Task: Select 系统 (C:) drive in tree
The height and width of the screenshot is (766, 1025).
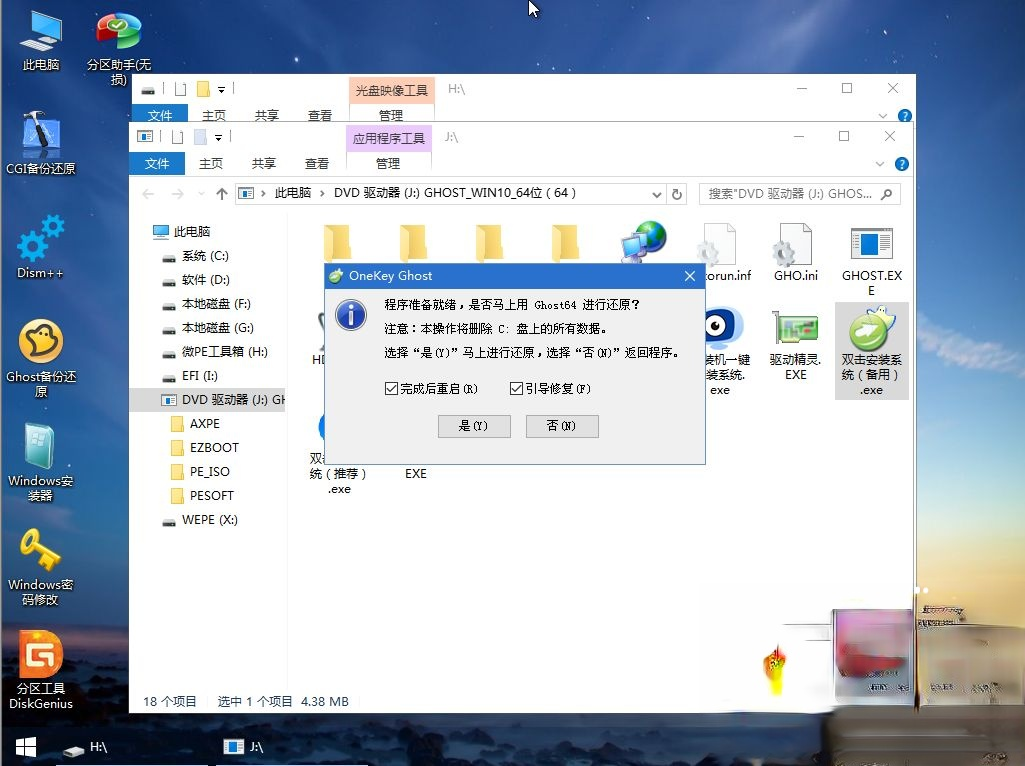Action: point(196,256)
